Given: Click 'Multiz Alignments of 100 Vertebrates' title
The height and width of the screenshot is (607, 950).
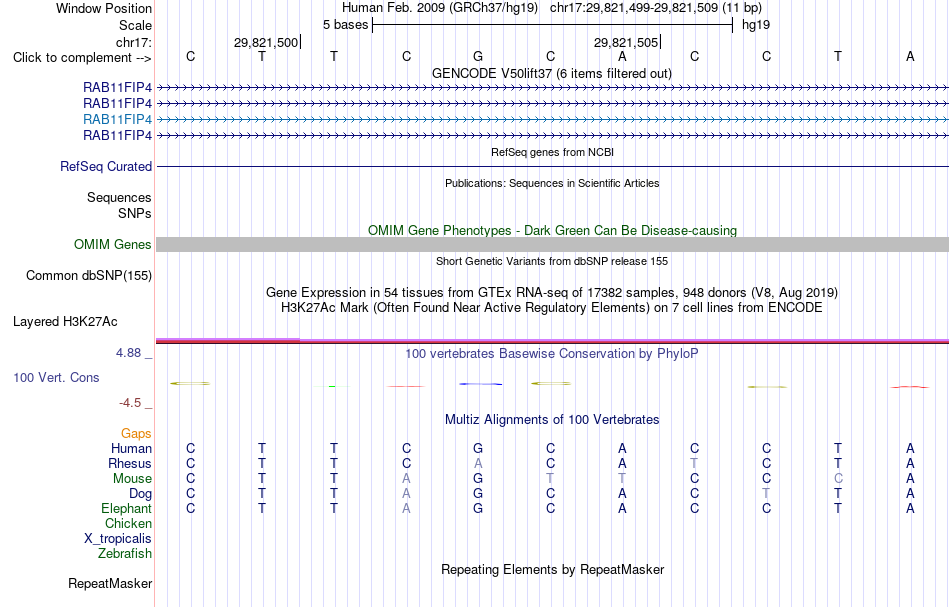Looking at the screenshot, I should click(552, 419).
